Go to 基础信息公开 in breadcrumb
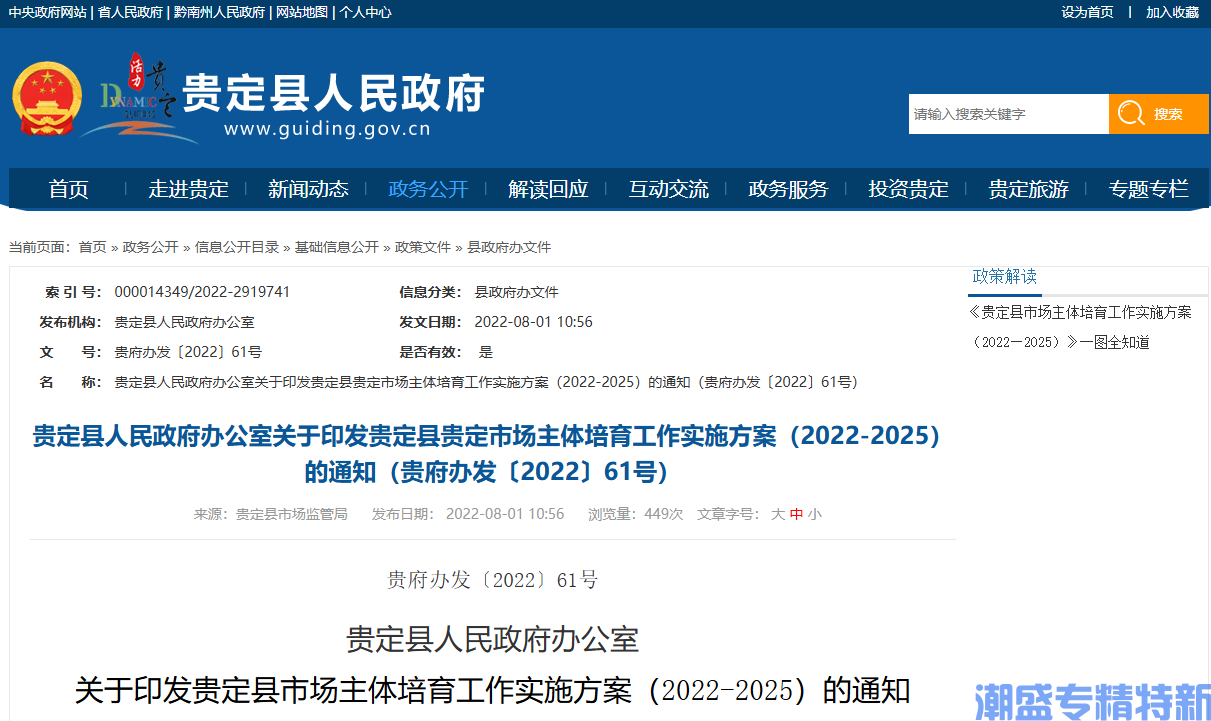The width and height of the screenshot is (1211, 721). 337,247
